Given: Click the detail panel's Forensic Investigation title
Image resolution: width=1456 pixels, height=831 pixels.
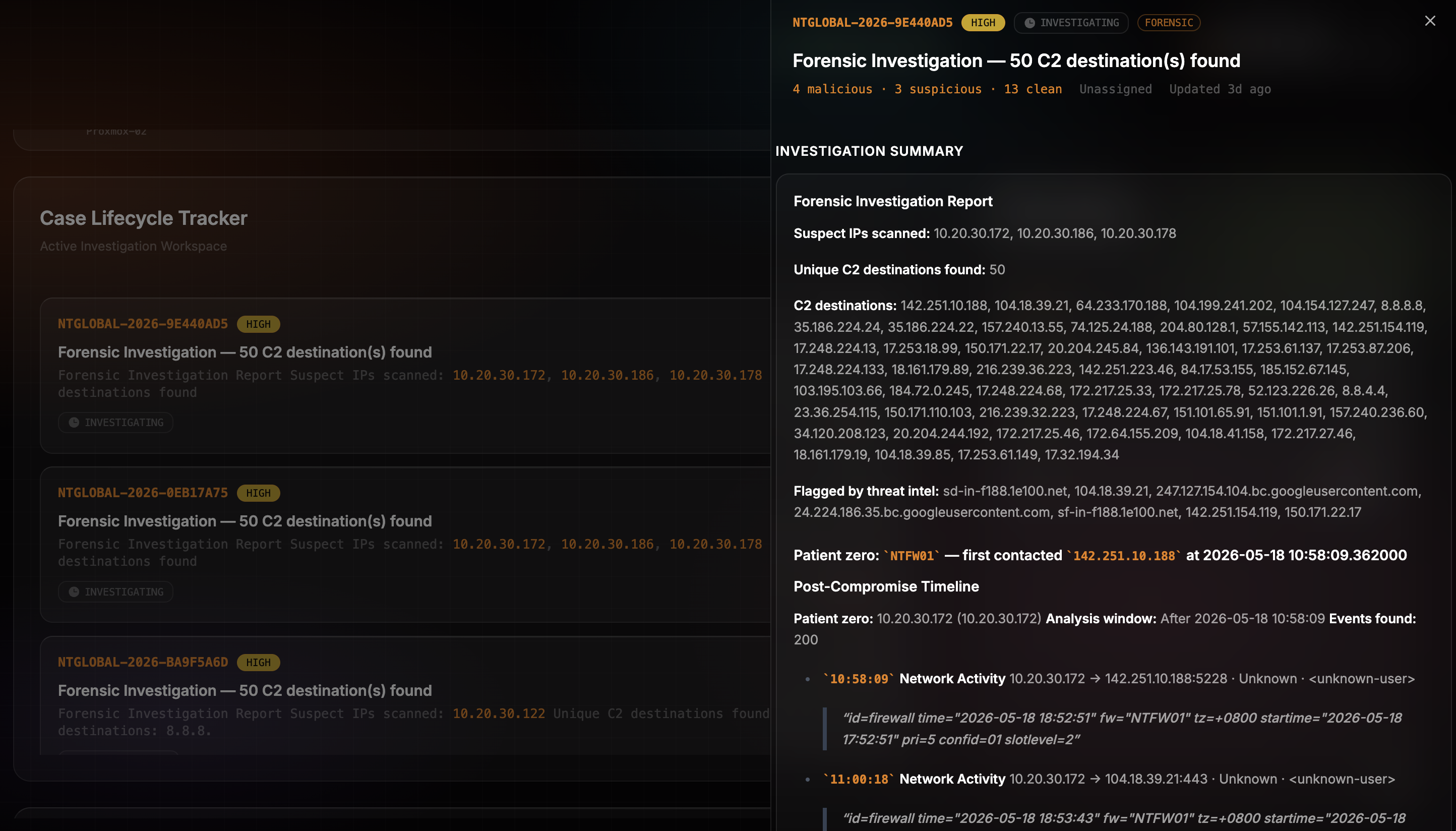Looking at the screenshot, I should click(1016, 61).
